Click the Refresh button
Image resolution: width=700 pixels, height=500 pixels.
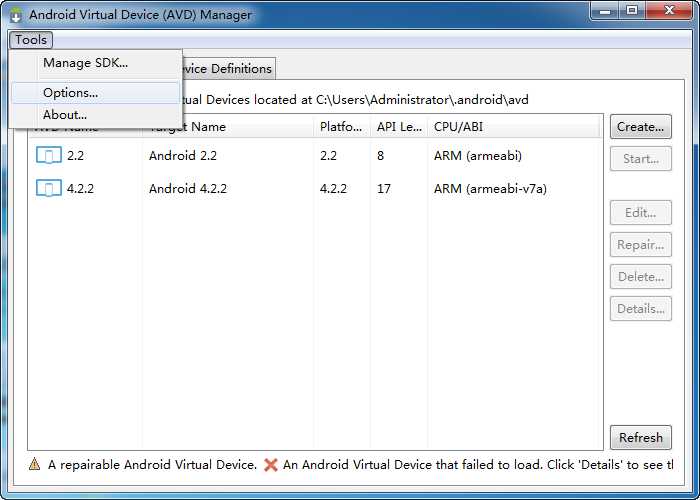(641, 438)
